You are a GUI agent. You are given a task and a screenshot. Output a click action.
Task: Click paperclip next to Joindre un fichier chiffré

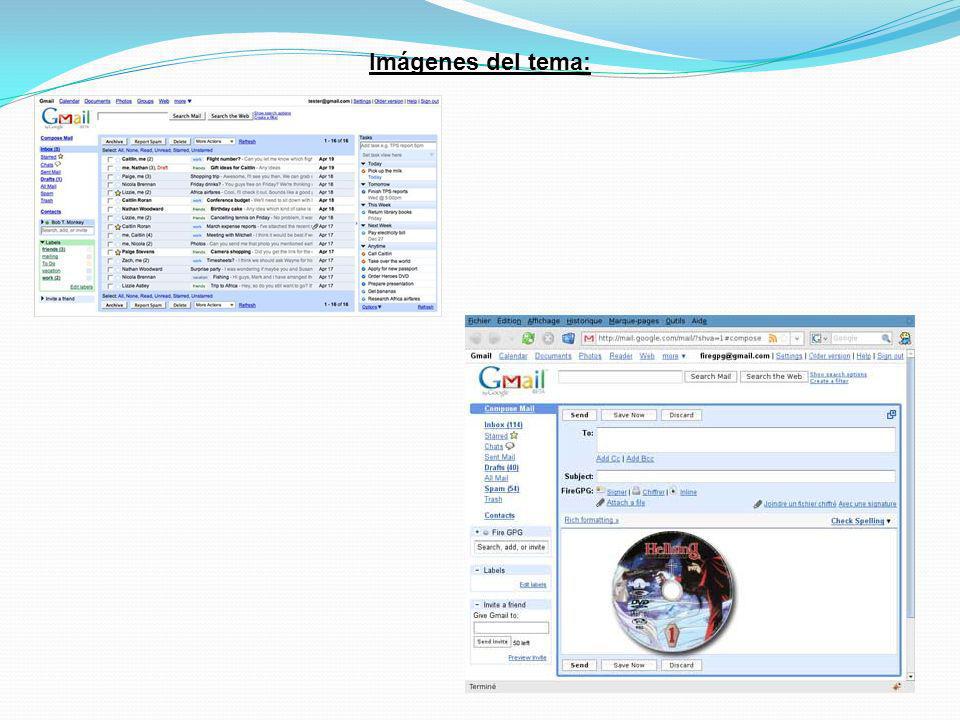click(x=757, y=504)
